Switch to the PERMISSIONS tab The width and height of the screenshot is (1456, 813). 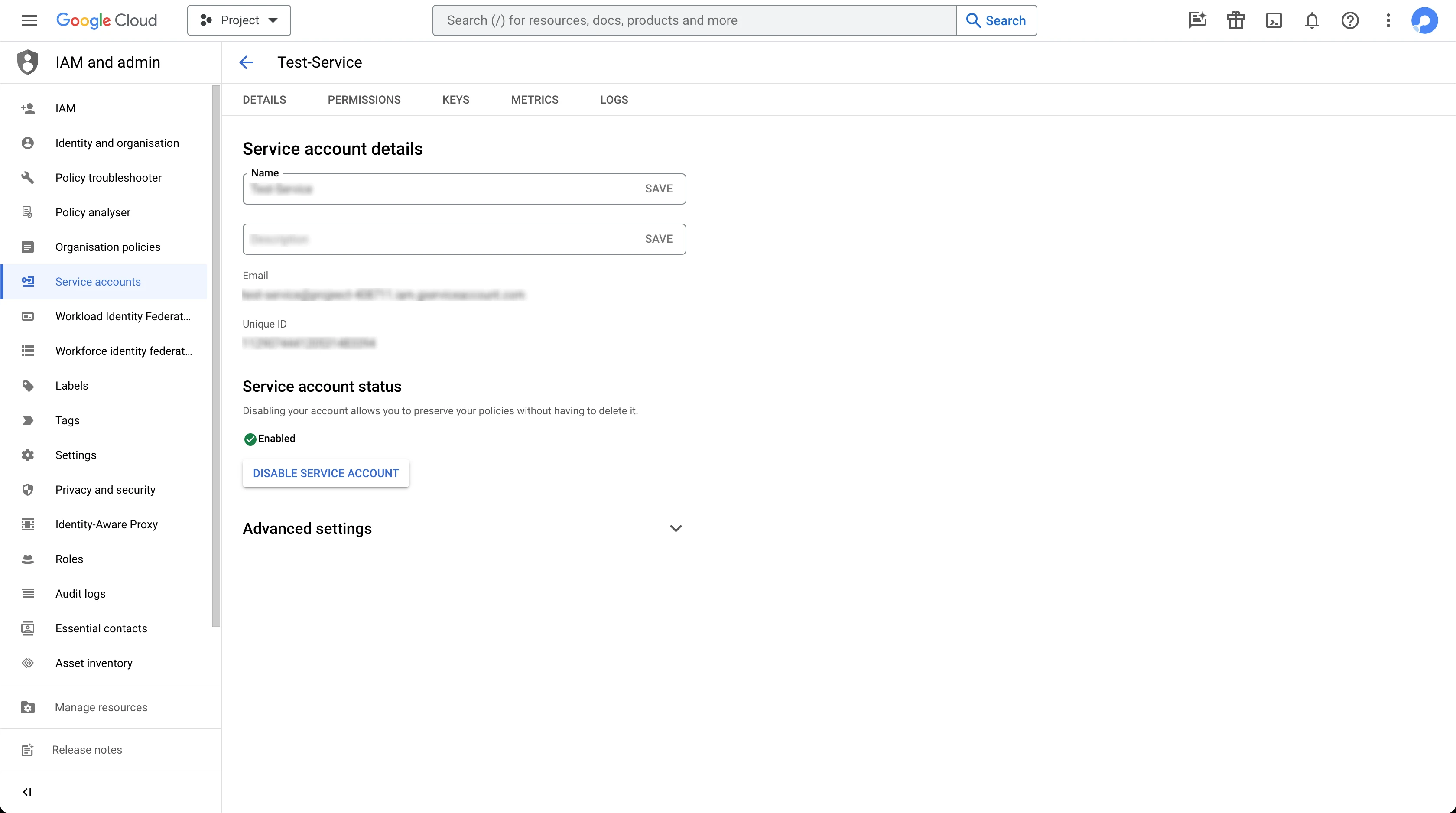point(364,100)
